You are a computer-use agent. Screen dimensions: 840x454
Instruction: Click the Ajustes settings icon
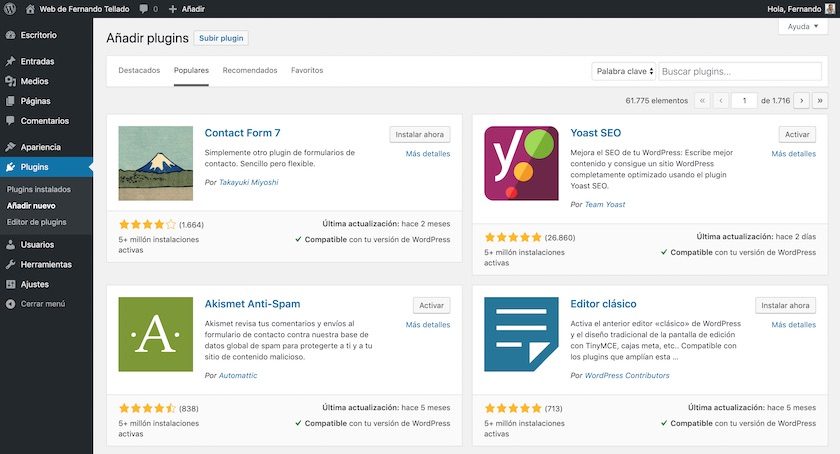tap(10, 284)
